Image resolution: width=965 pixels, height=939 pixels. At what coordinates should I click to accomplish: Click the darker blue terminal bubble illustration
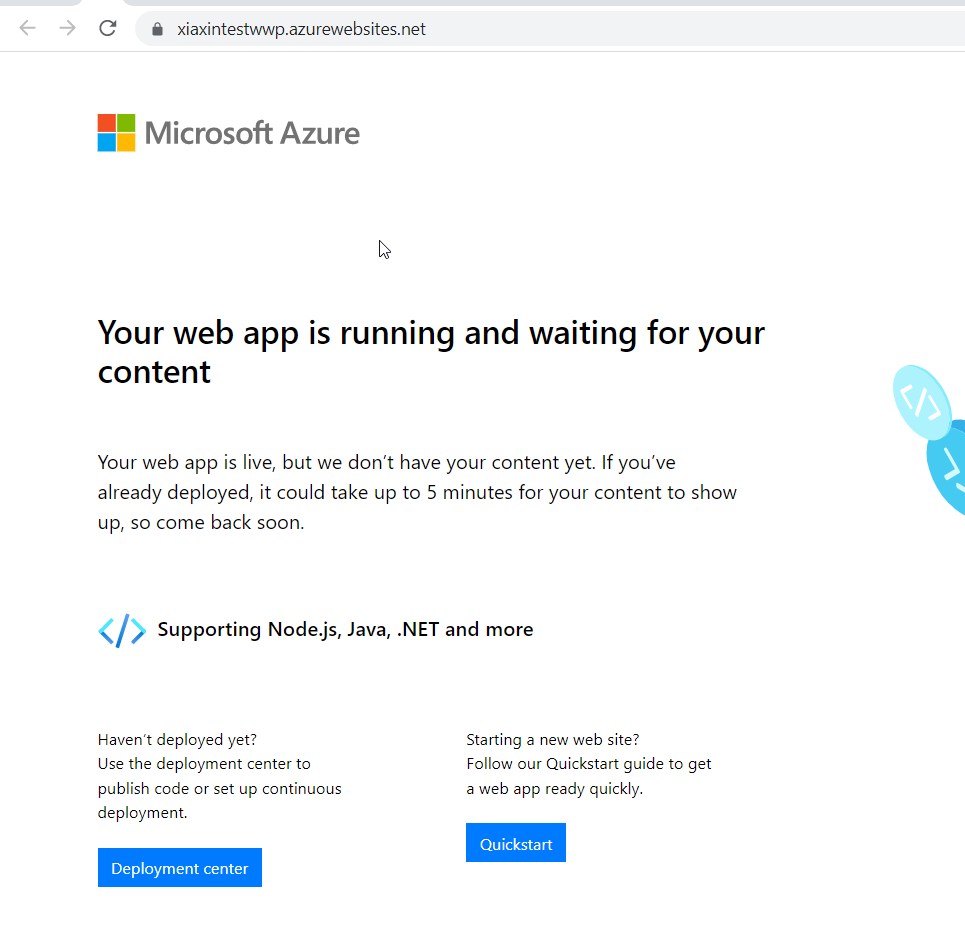click(x=948, y=468)
